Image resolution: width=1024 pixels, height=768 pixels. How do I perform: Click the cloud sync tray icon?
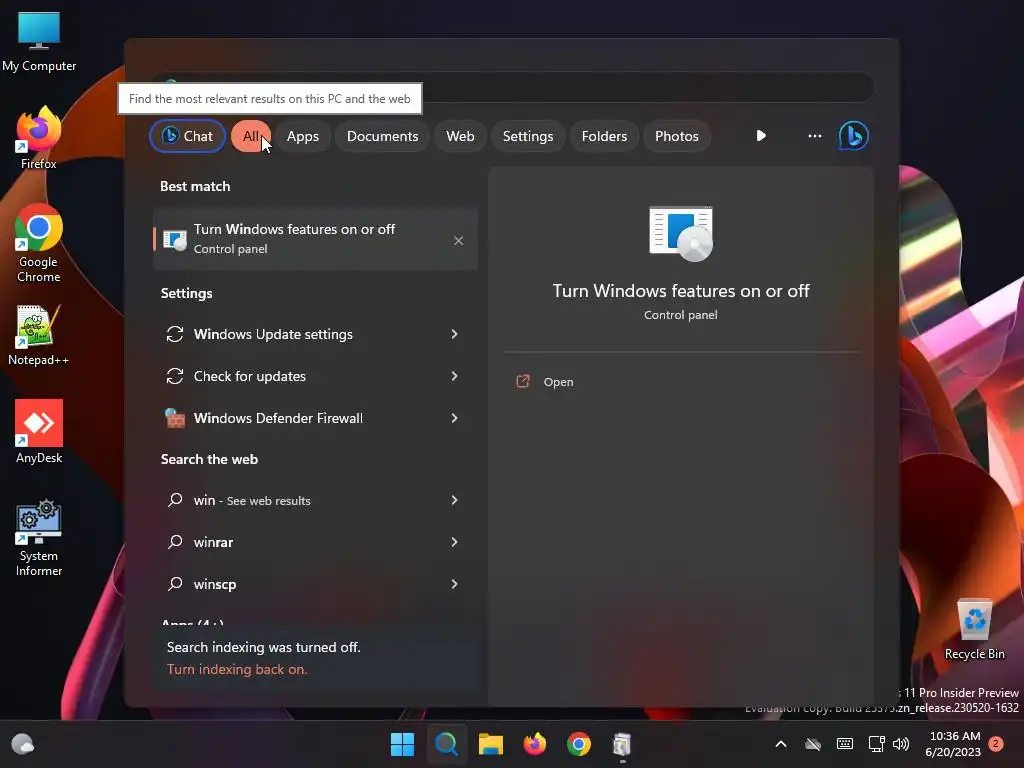pyautogui.click(x=812, y=744)
